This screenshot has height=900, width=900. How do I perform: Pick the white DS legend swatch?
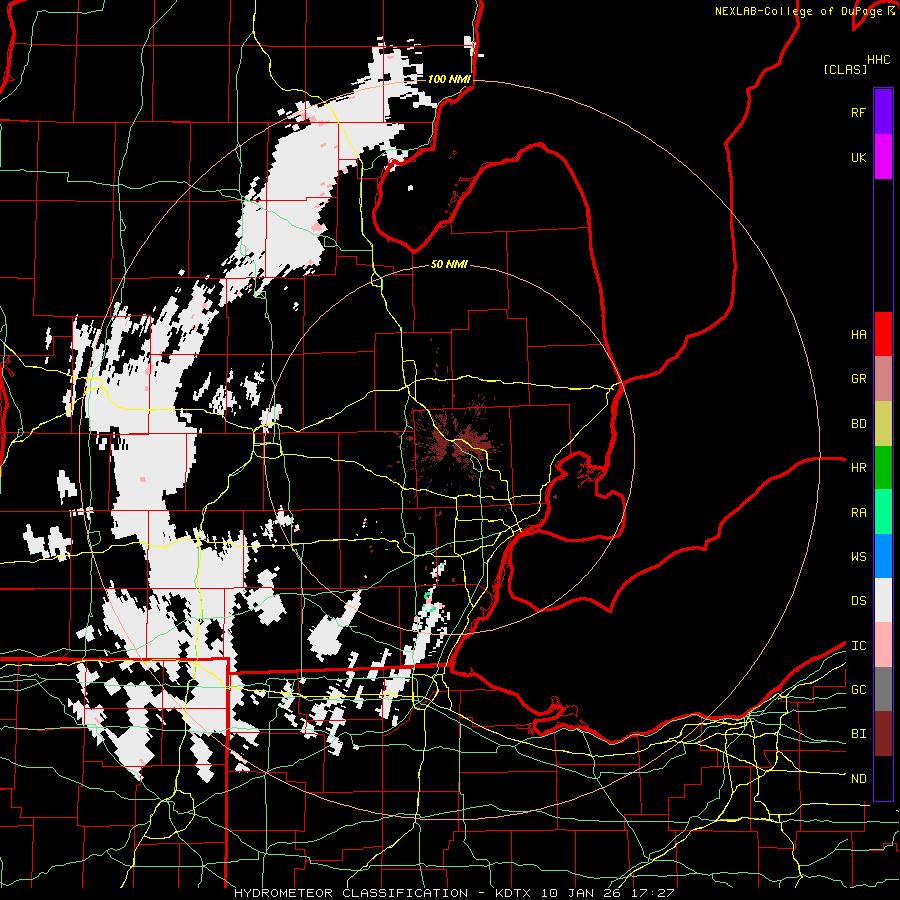pos(883,600)
